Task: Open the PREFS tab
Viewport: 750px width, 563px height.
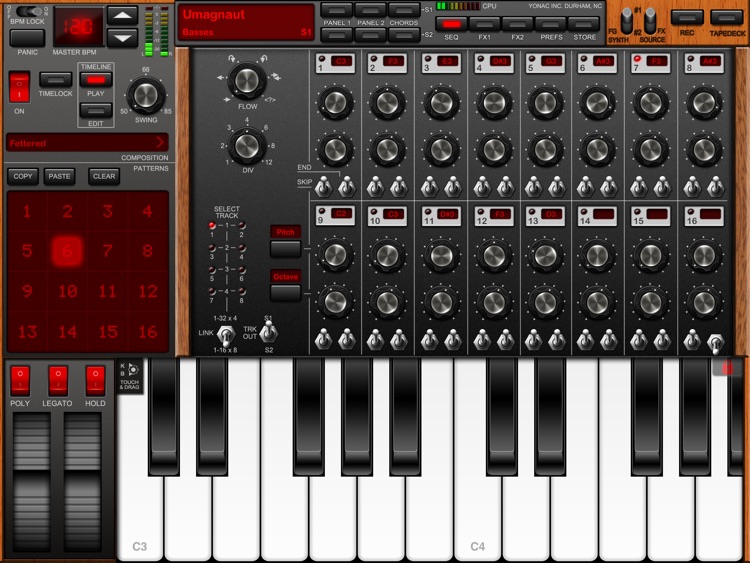Action: click(551, 24)
